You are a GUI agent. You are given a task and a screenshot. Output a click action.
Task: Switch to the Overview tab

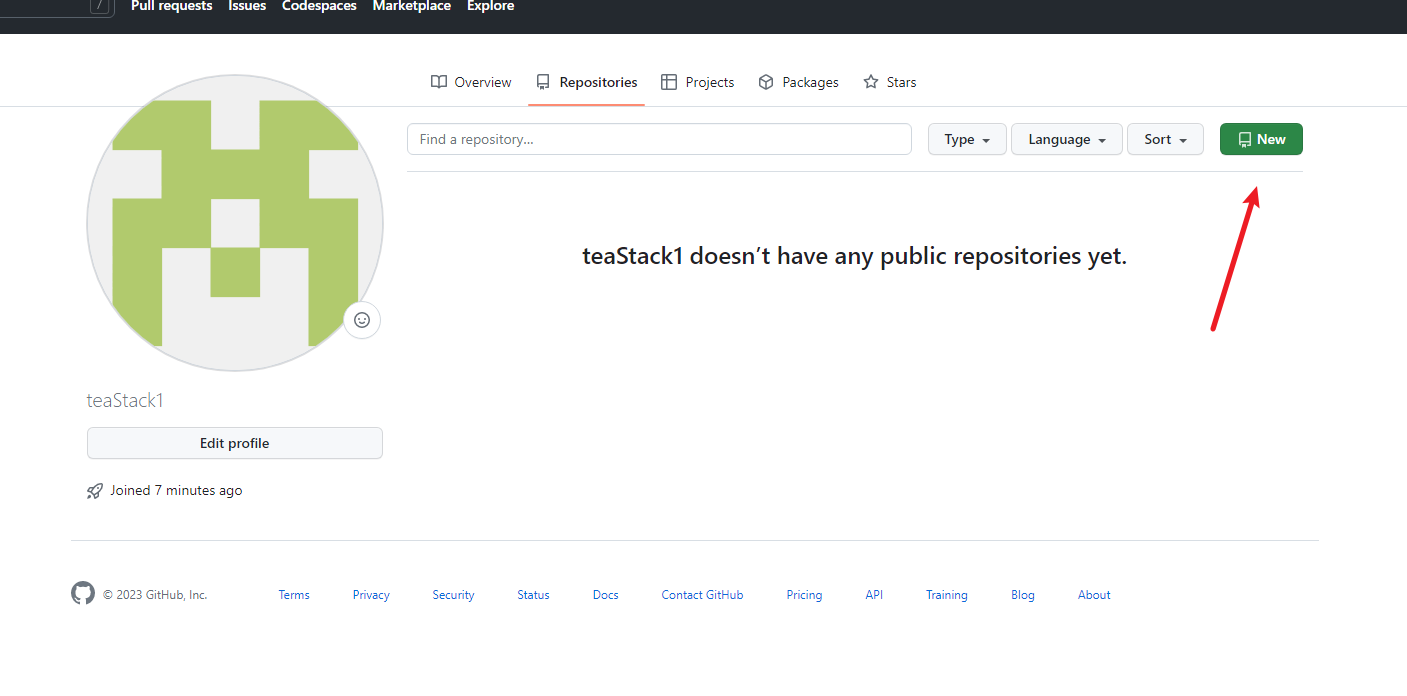[471, 82]
